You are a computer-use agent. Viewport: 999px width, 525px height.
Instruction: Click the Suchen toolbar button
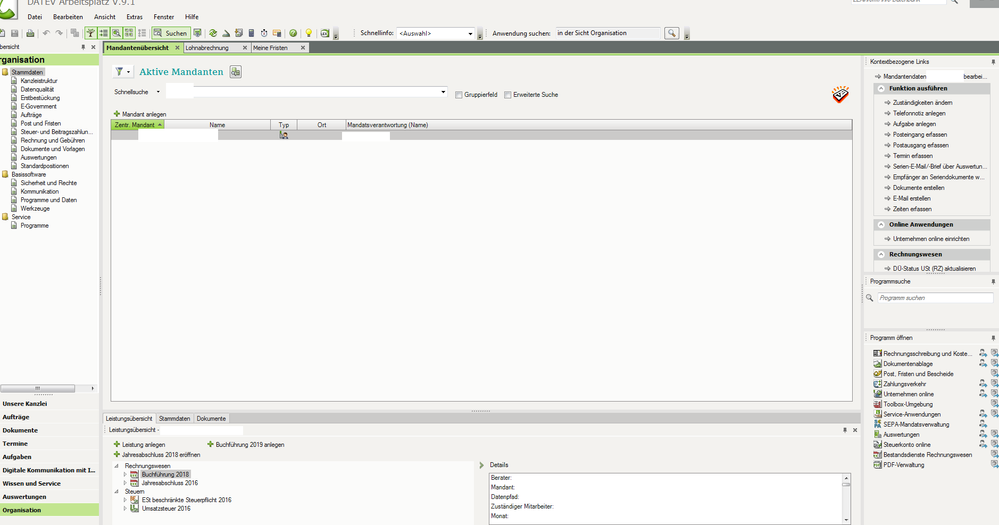pyautogui.click(x=169, y=33)
